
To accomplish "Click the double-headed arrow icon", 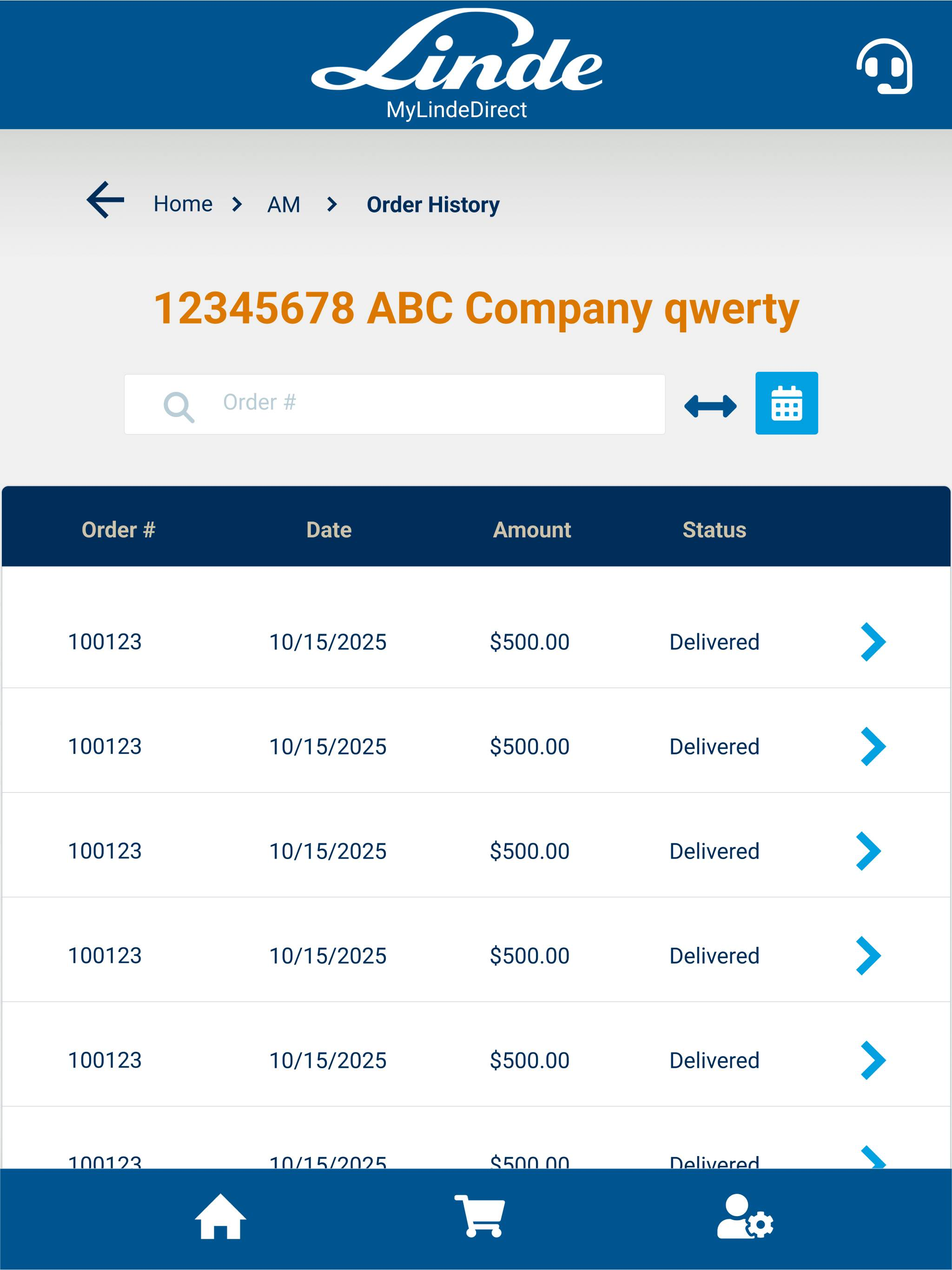I will [710, 406].
